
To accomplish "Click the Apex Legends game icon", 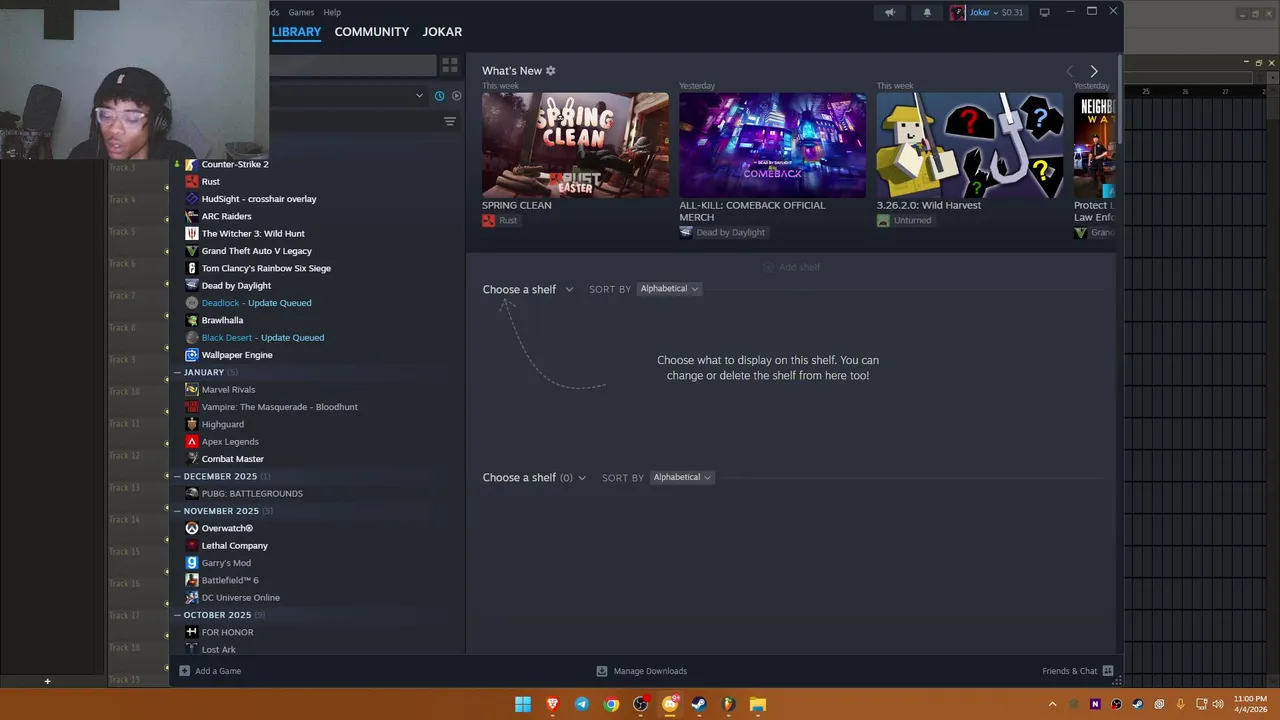I will 192,441.
